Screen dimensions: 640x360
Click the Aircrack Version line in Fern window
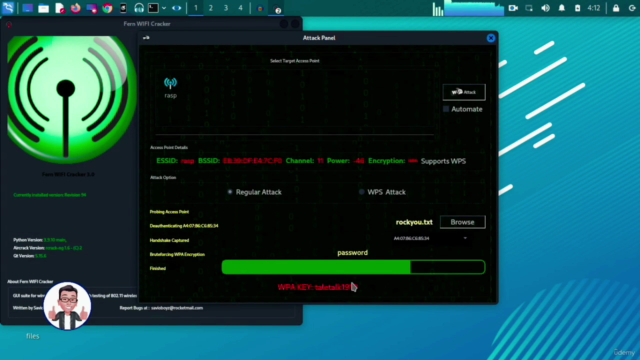tap(47, 248)
